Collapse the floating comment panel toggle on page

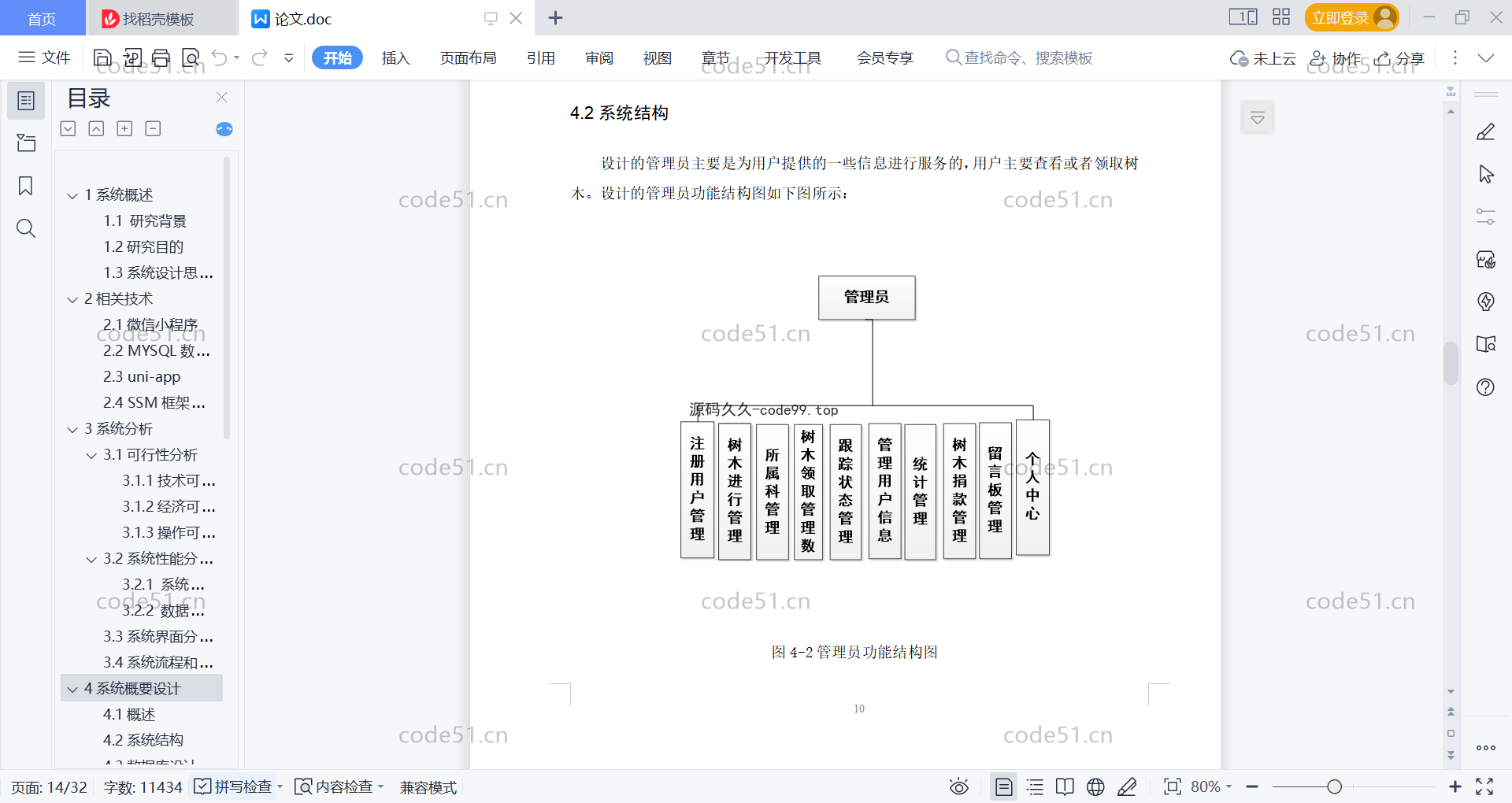(1258, 118)
